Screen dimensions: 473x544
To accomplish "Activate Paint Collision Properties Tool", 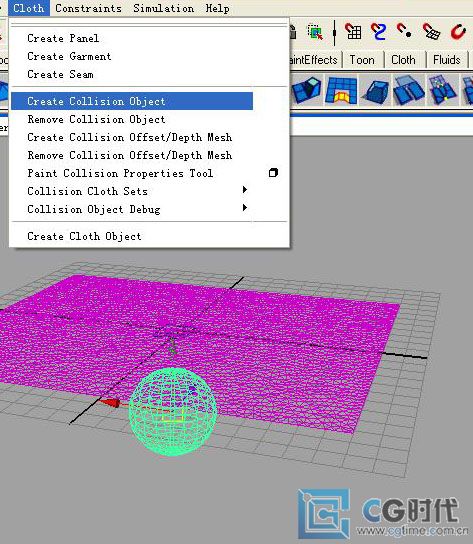I will [120, 173].
